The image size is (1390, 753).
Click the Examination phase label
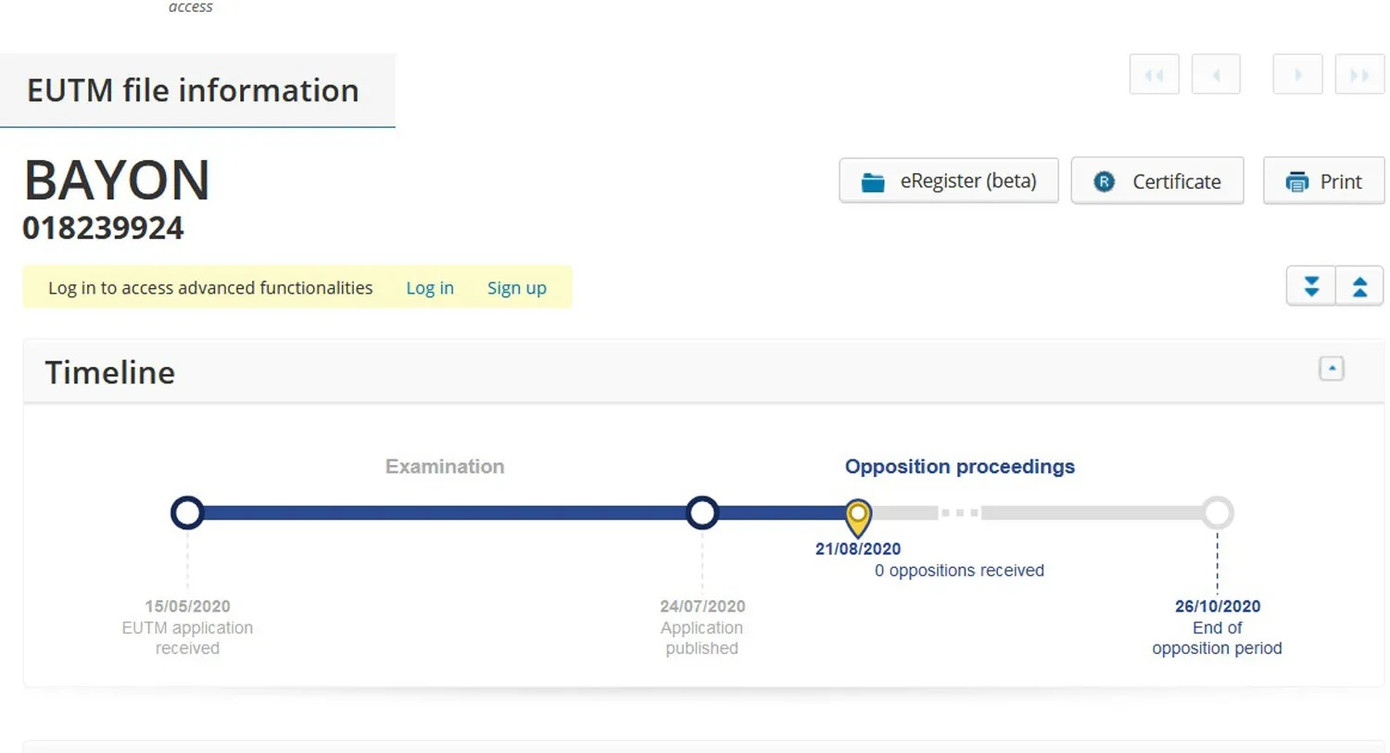[445, 467]
